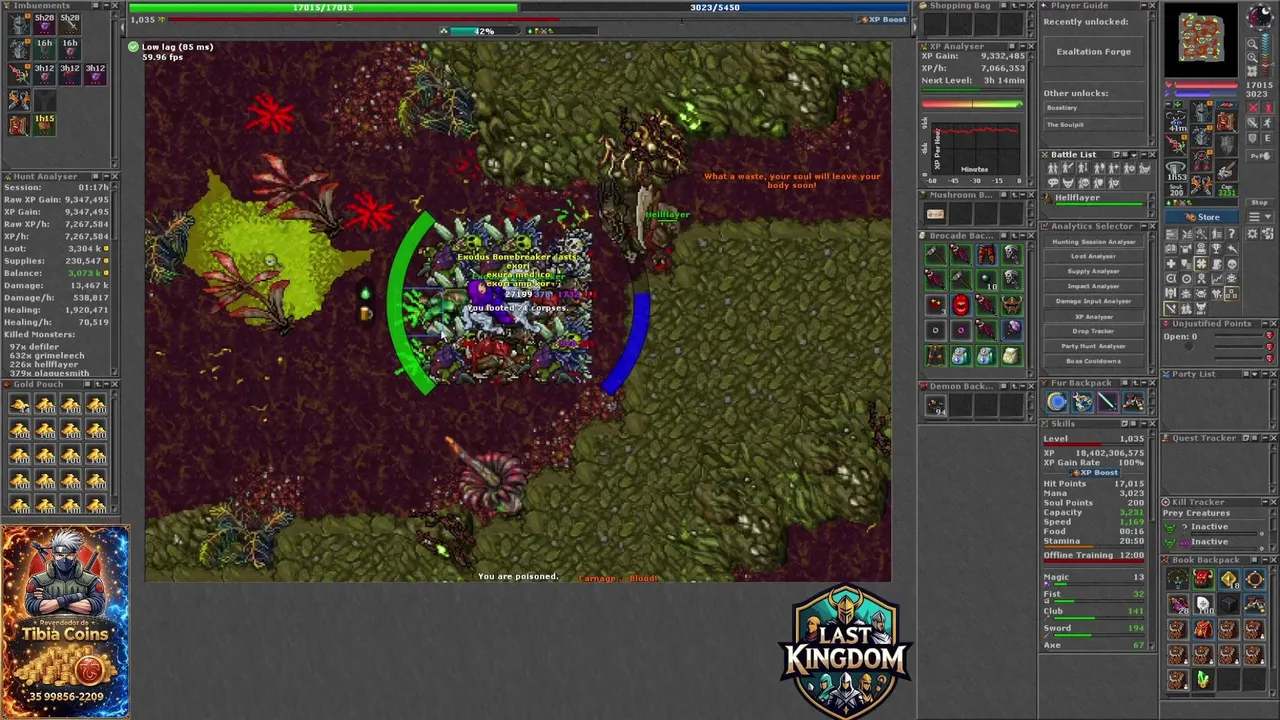Click the highlighted crossed-sword icon in bottom row
This screenshot has width=1280, height=720.
1171,308
